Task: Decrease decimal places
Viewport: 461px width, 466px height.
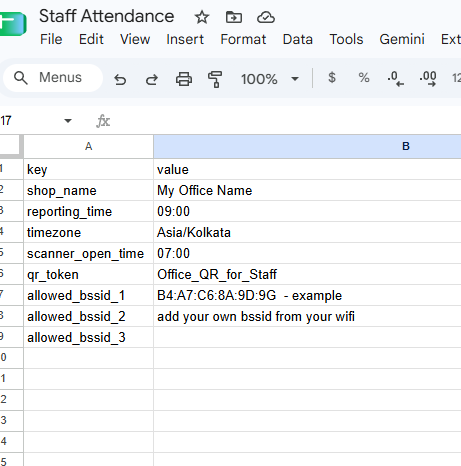Action: click(x=396, y=79)
